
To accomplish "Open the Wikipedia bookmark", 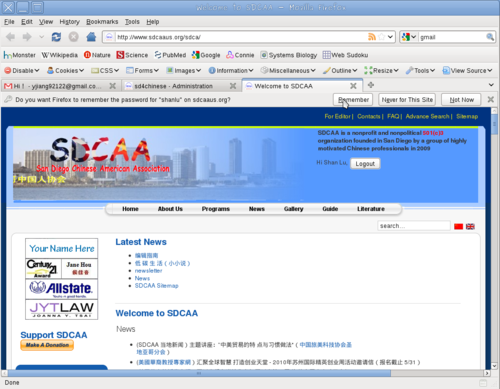I will pos(60,55).
